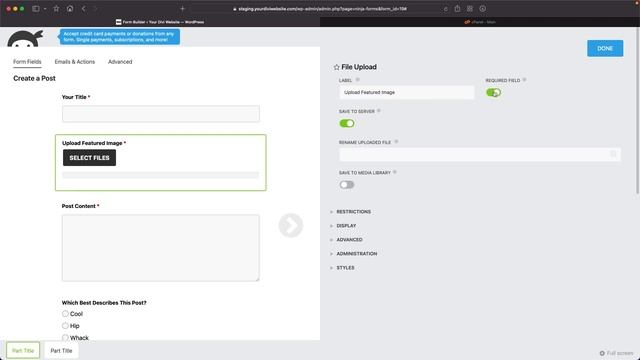Switch to the cPanel browser tab

(480, 22)
